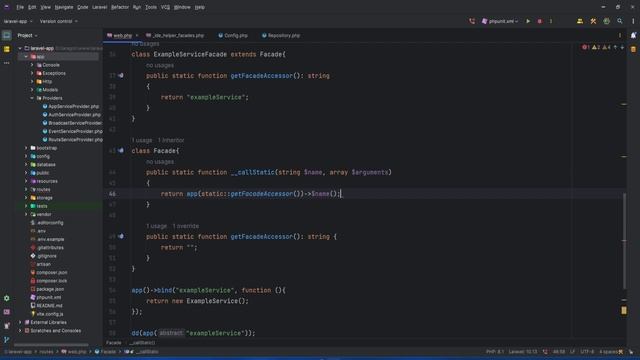Screen dimensions: 640x360
Task: Click the 4 spaces indent status widget
Action: [608, 351]
